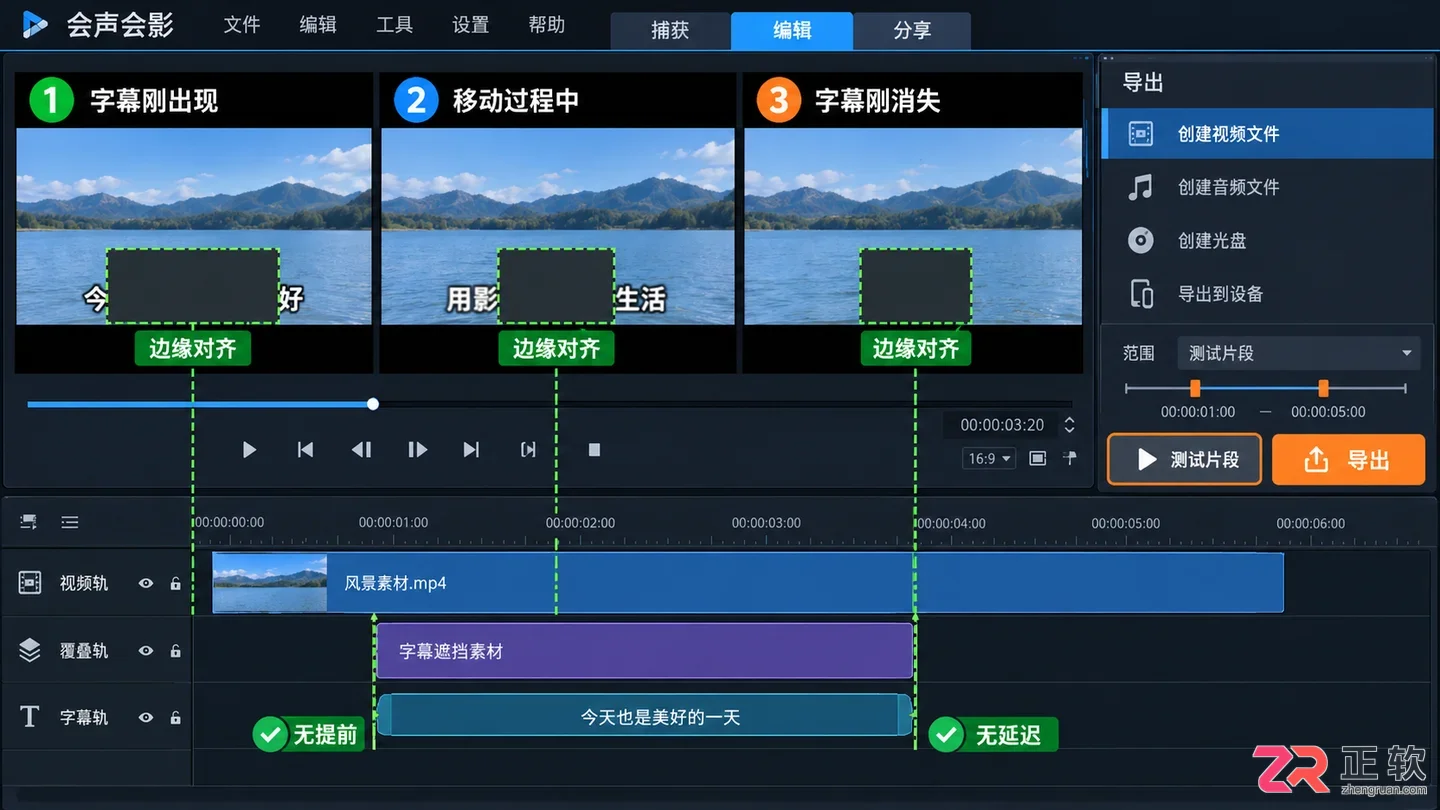Jump to the end with next button

pos(471,450)
